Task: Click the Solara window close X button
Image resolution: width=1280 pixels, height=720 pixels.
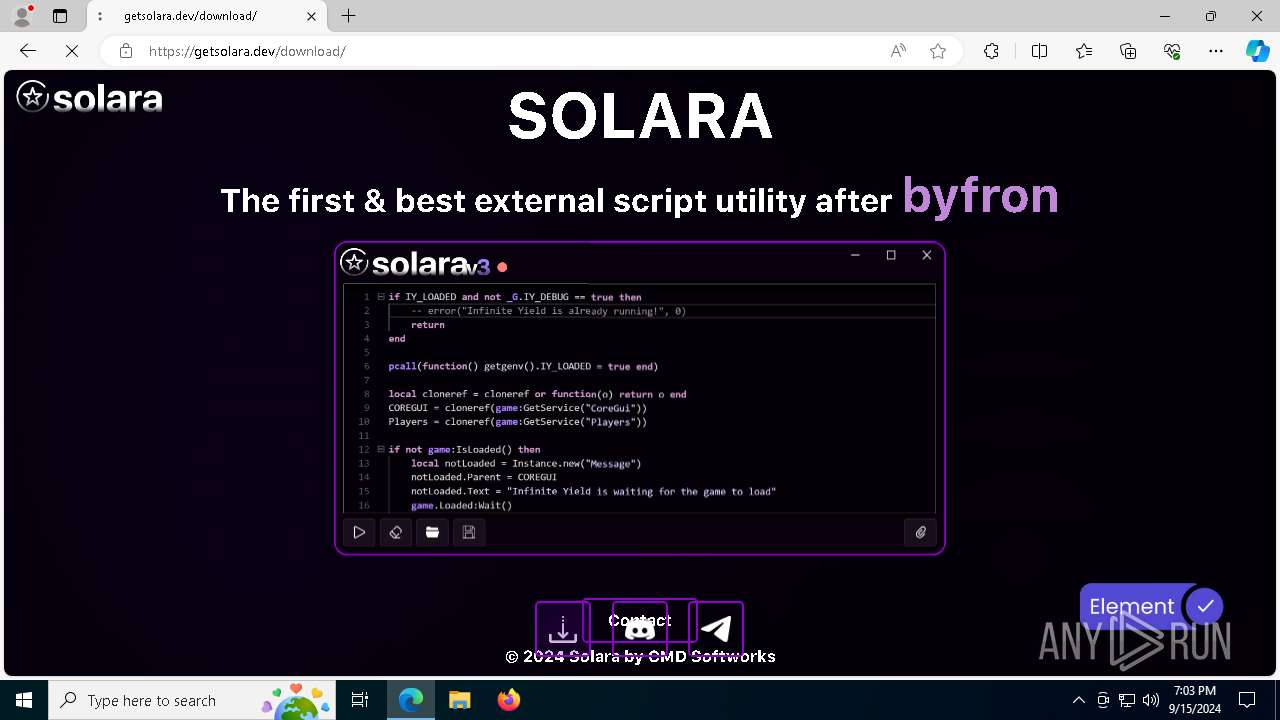Action: (x=927, y=255)
